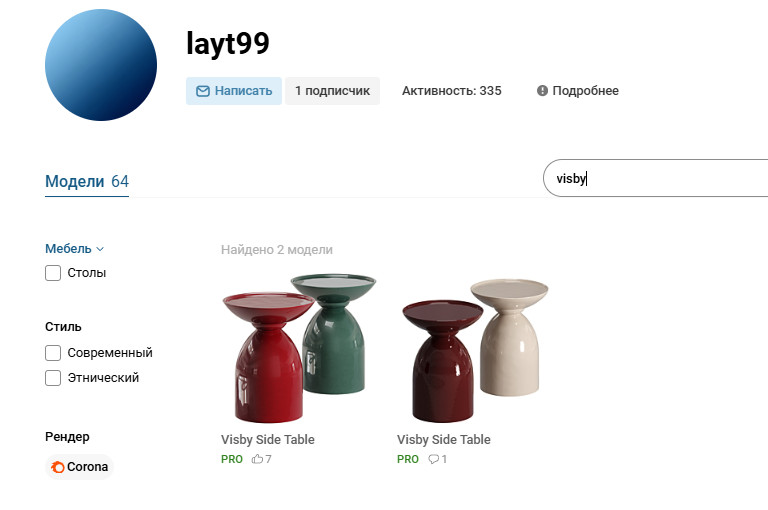Collapse the Мебель category dropdown
This screenshot has height=510, width=768.
click(74, 249)
